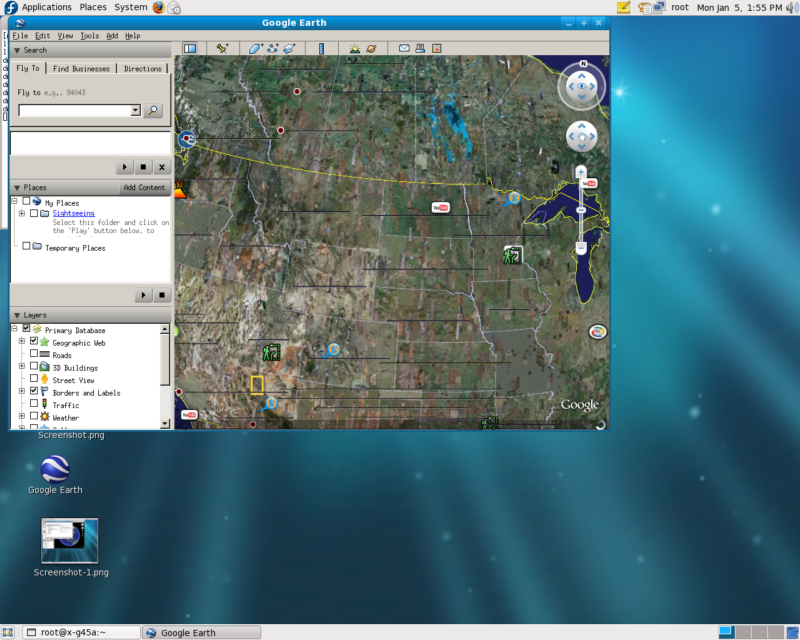The image size is (800, 640).
Task: Open the Sightseeing link in Places
Action: pyautogui.click(x=74, y=213)
